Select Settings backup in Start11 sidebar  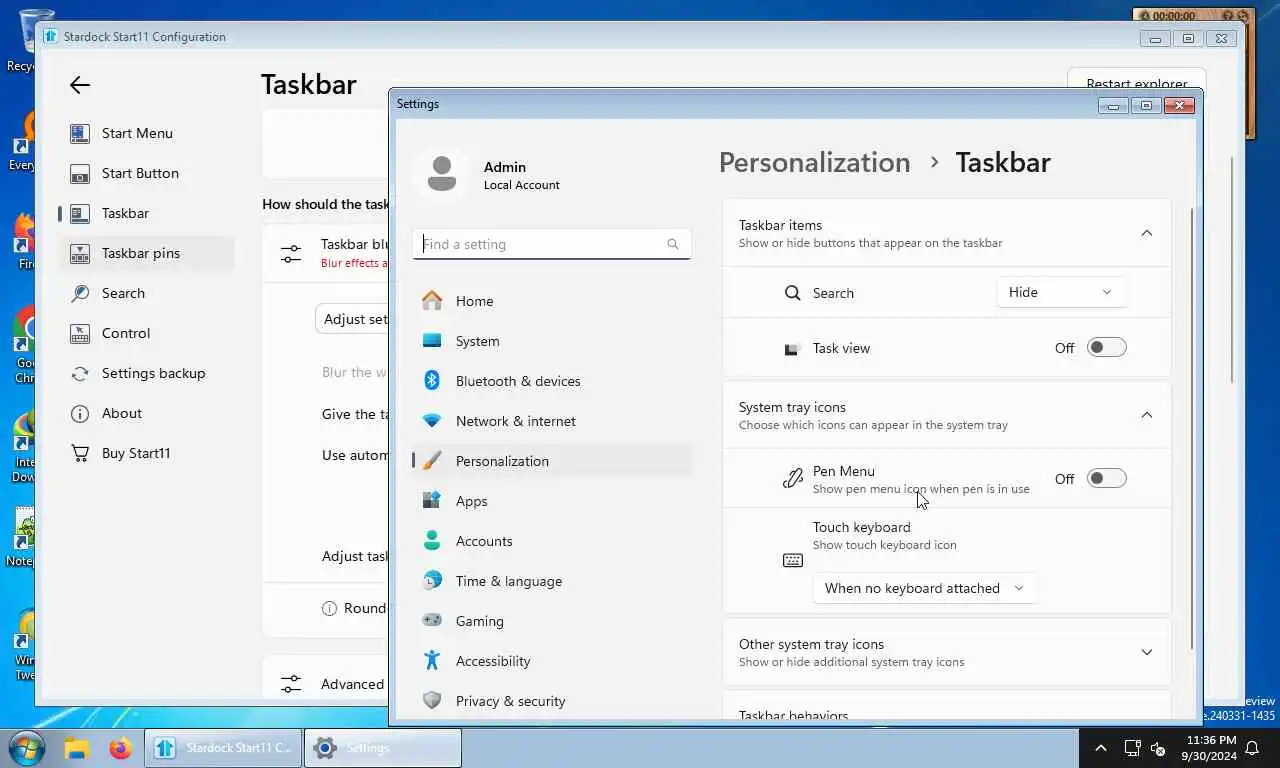pos(147,373)
